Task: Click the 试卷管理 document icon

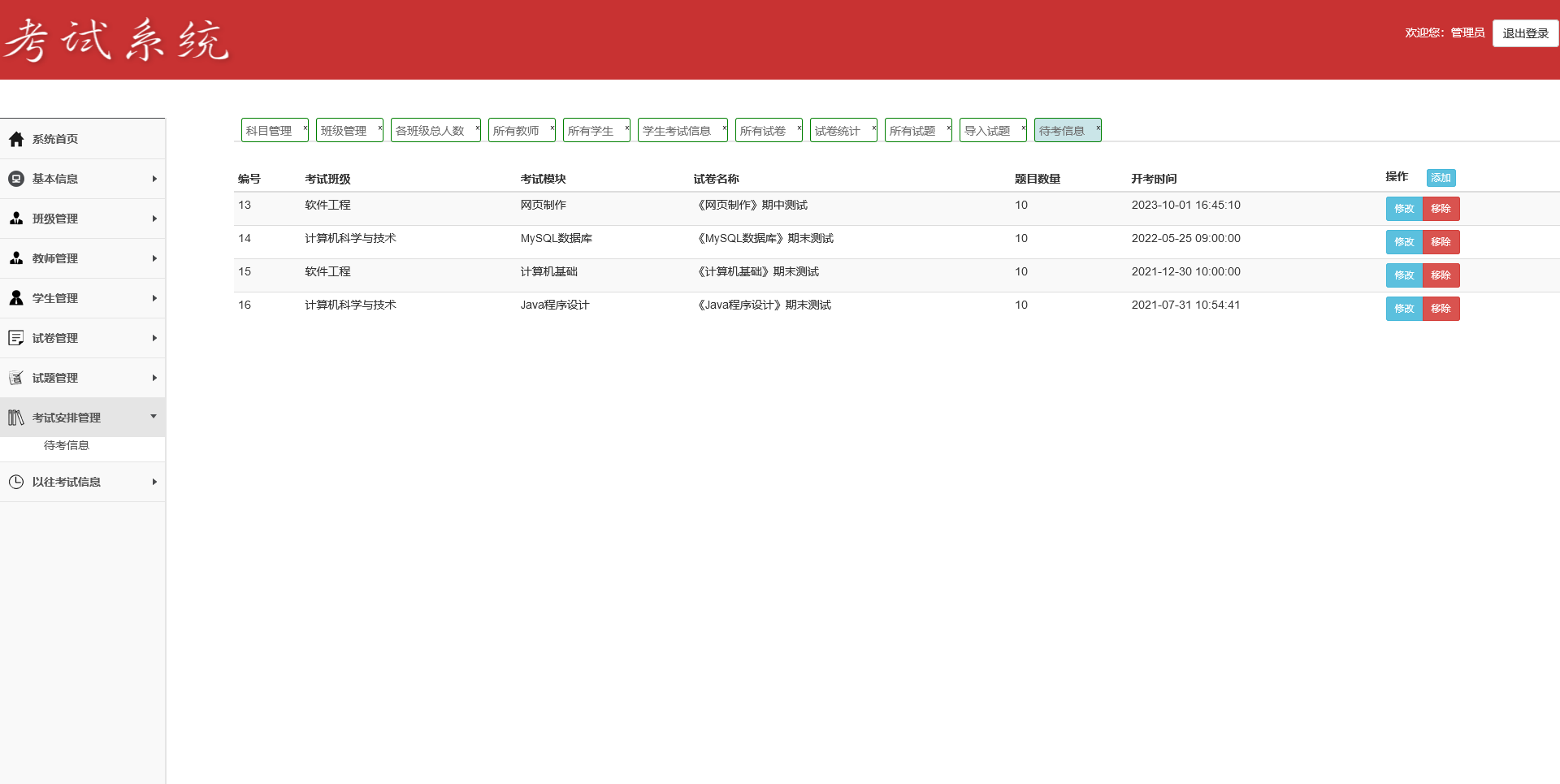Action: pyautogui.click(x=16, y=338)
